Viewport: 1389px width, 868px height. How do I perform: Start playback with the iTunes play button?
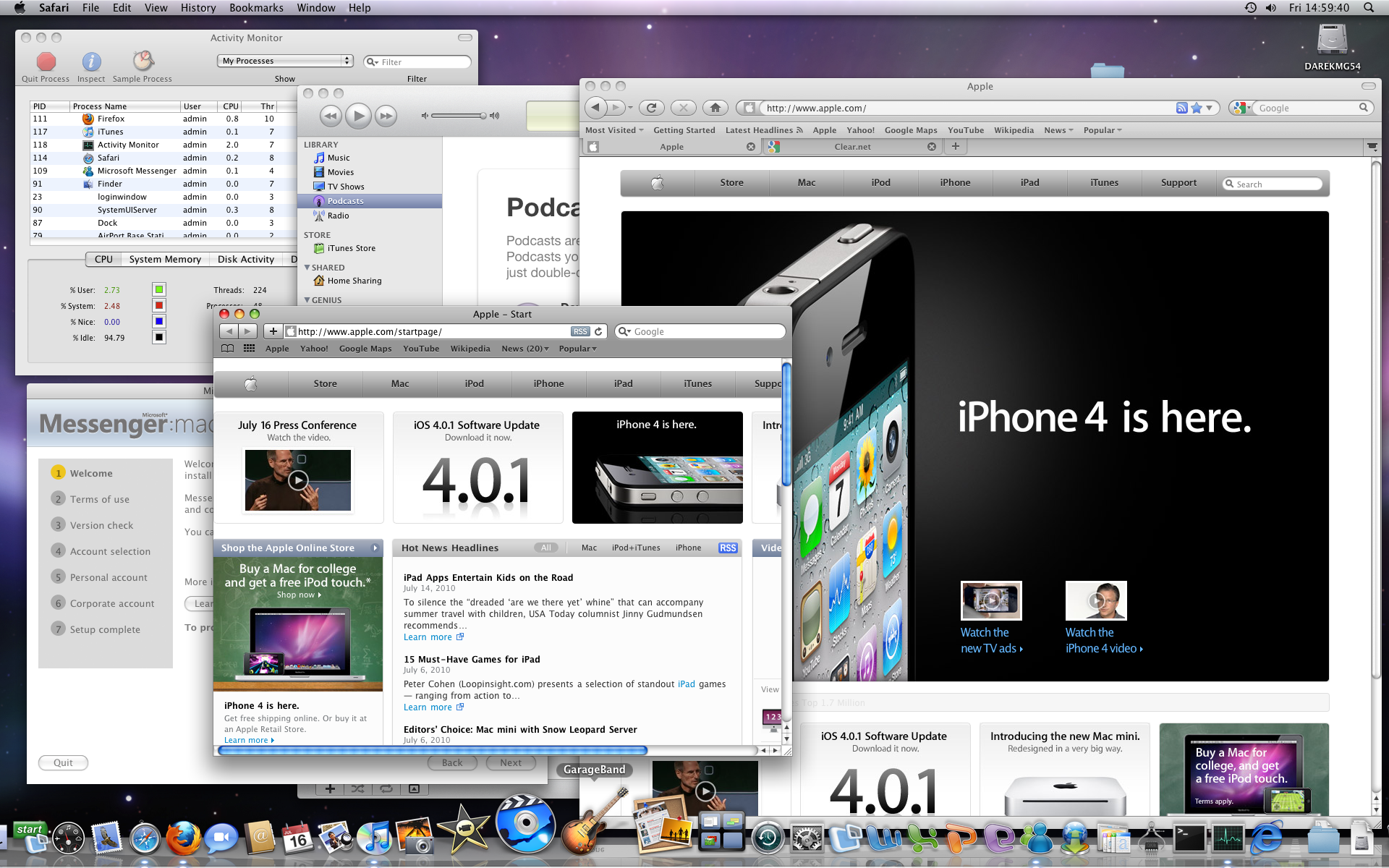(358, 116)
